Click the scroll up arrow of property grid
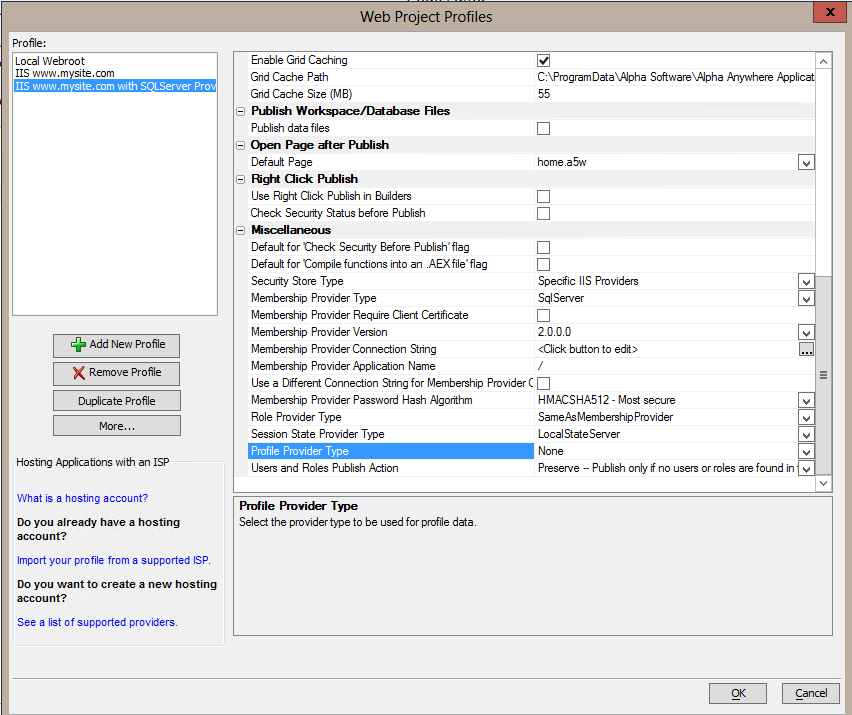 [x=823, y=61]
